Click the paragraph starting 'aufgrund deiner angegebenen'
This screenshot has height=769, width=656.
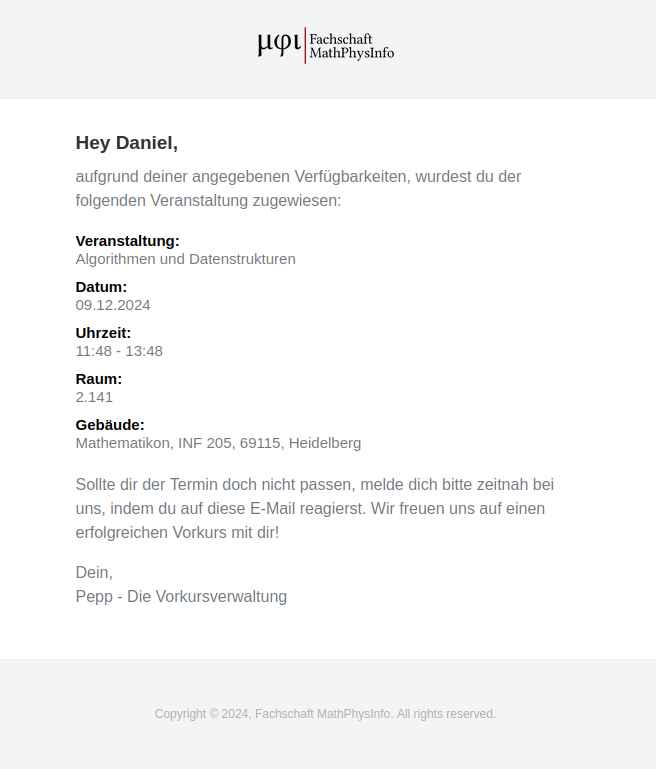(298, 188)
